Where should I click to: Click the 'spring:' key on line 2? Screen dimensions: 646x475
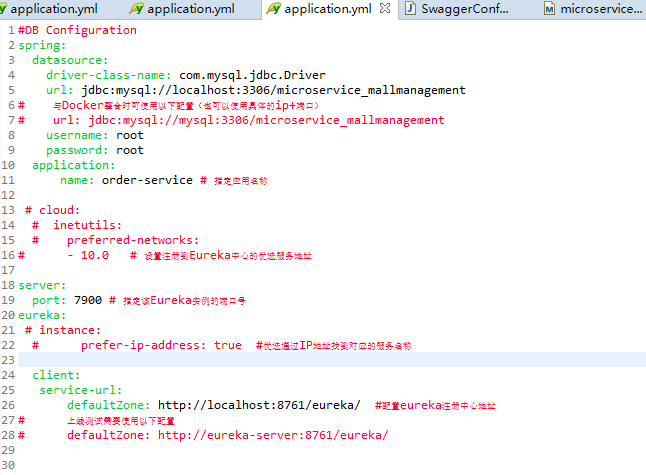tap(42, 45)
